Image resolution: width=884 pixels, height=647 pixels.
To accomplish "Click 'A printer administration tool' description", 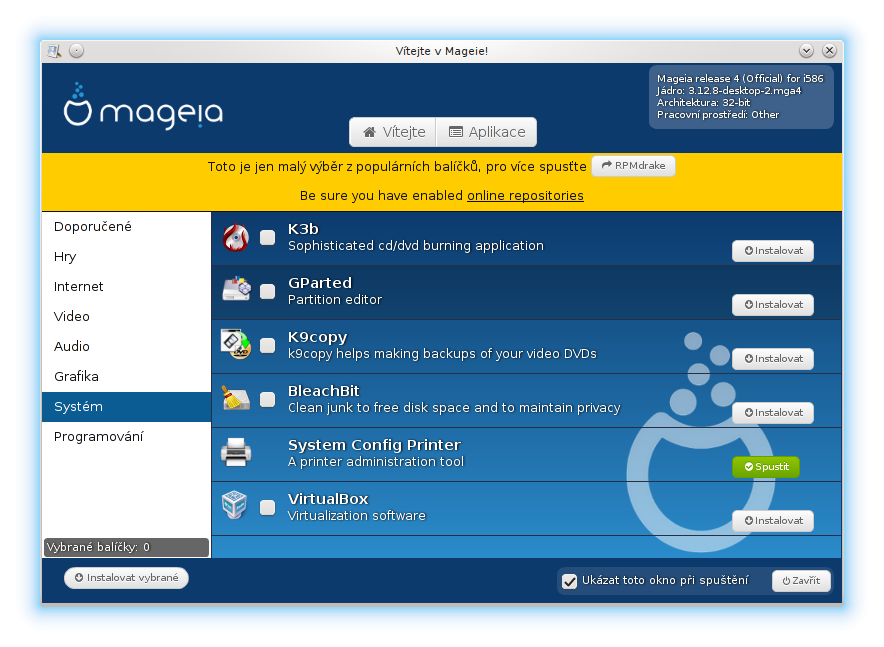I will 376,462.
